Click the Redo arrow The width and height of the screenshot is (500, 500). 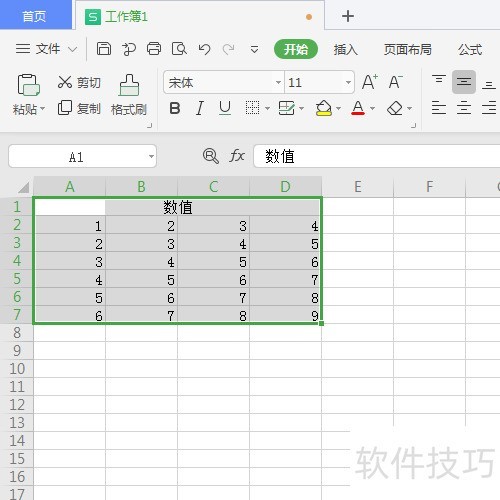point(228,49)
